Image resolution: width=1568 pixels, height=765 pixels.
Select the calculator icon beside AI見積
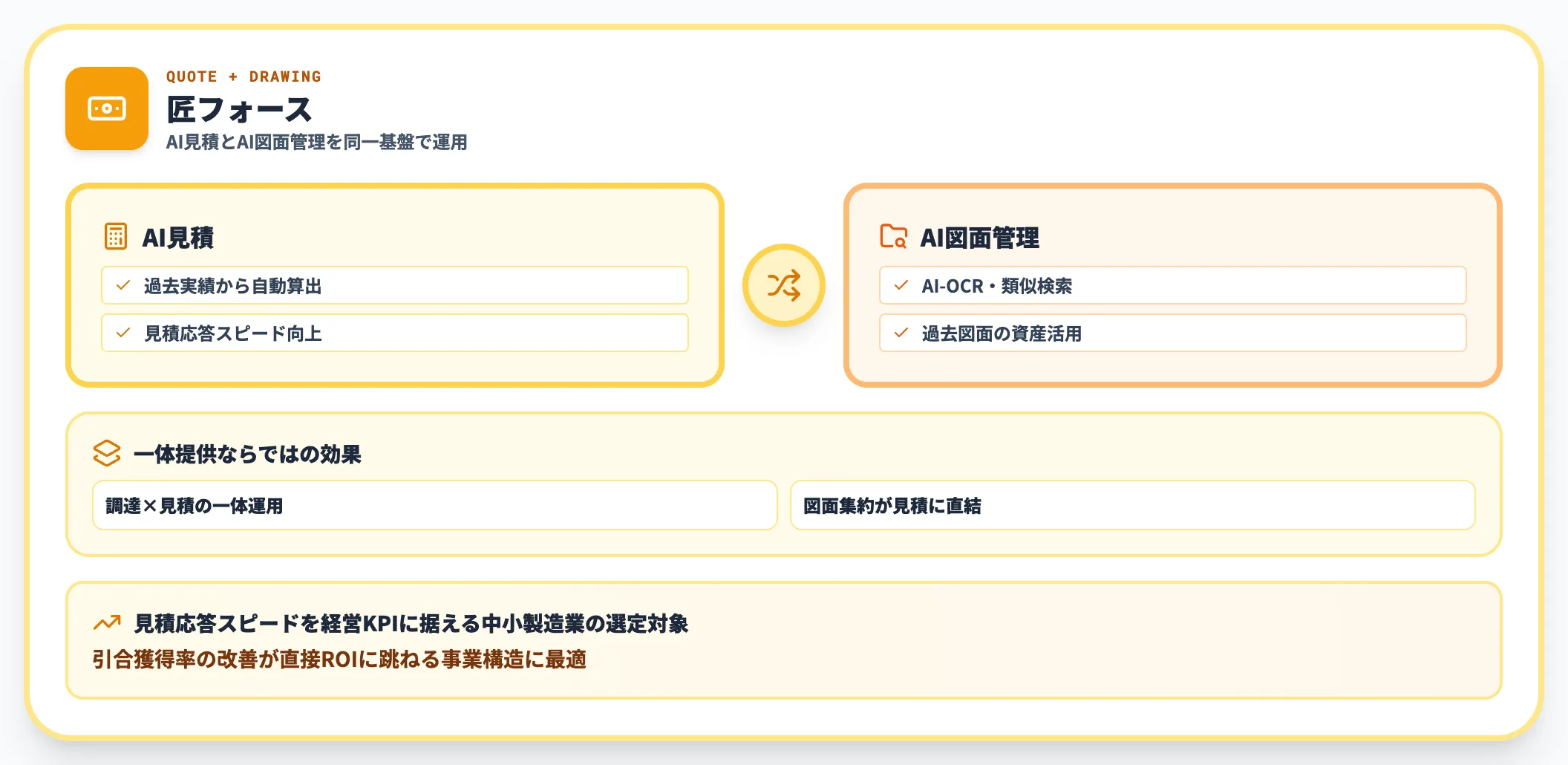[115, 238]
